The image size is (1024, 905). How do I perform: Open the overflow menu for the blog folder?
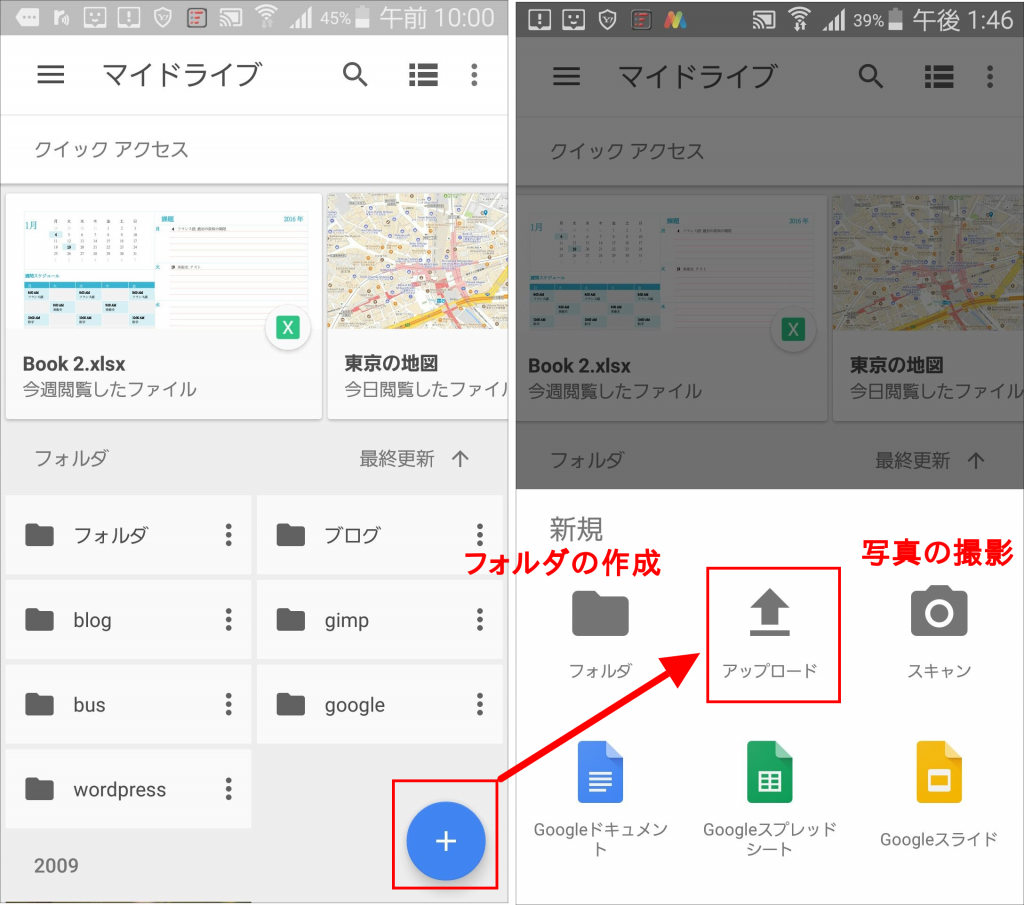click(x=228, y=619)
